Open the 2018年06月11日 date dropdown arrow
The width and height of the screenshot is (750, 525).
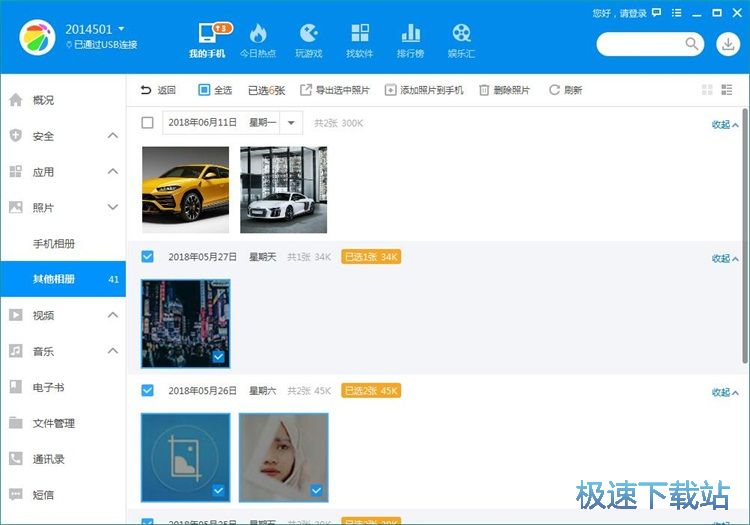[291, 123]
